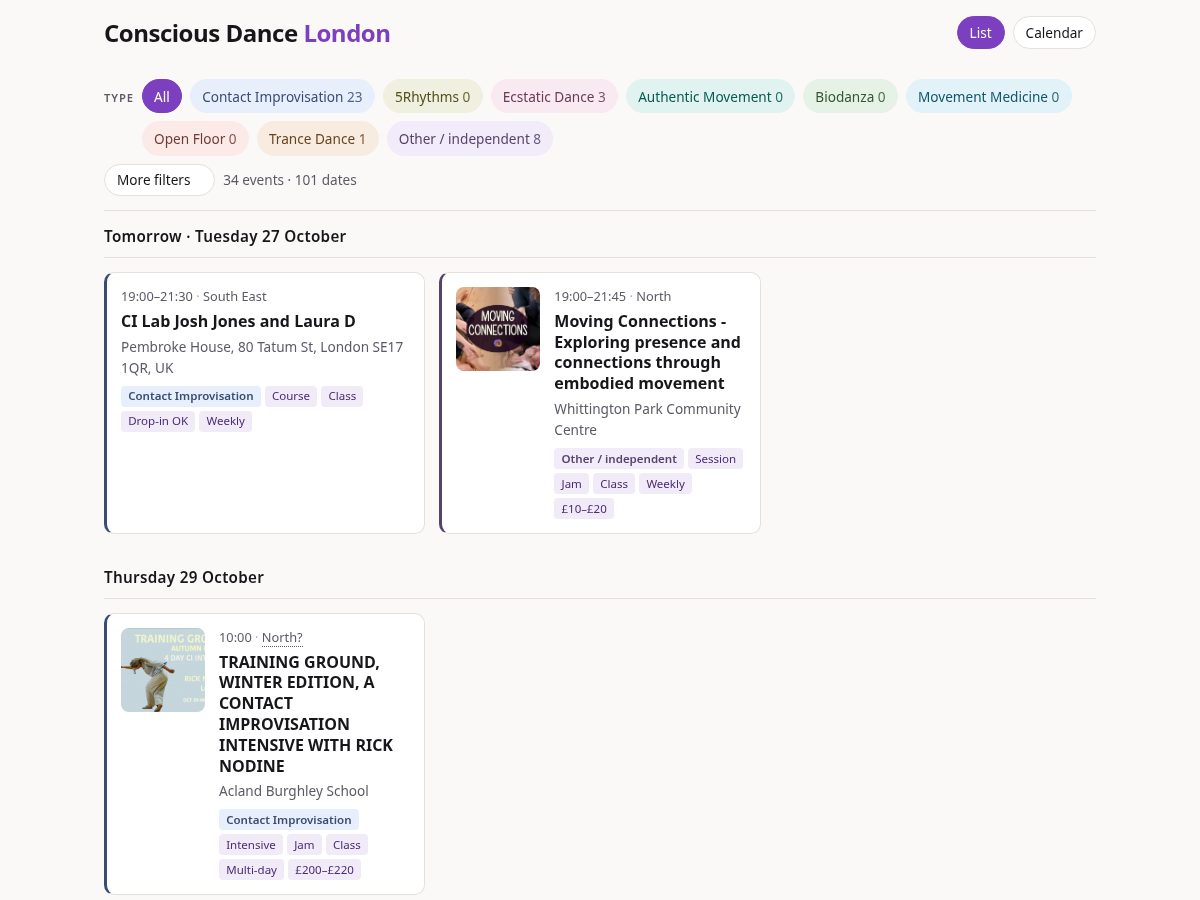Select the All type filter
Screen dimensions: 1200x900
click(x=162, y=97)
